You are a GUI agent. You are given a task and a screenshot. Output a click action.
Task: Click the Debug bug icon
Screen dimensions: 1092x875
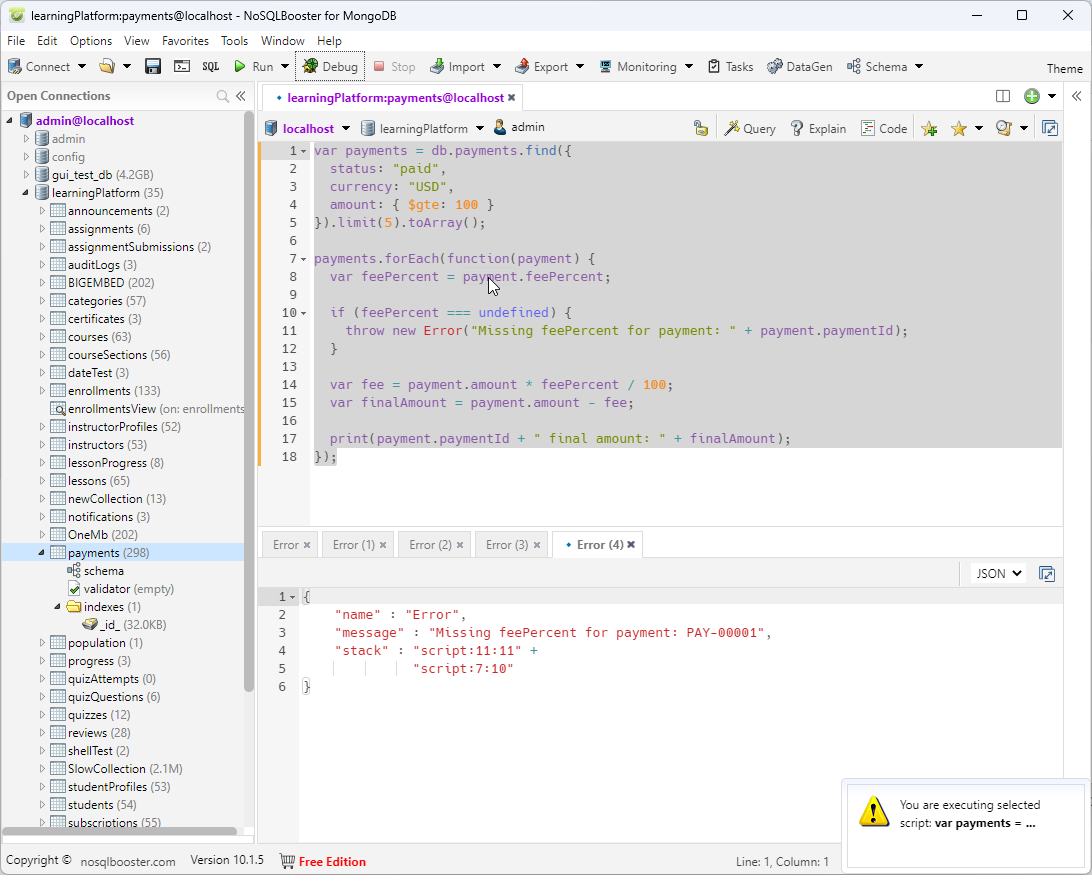pos(310,66)
